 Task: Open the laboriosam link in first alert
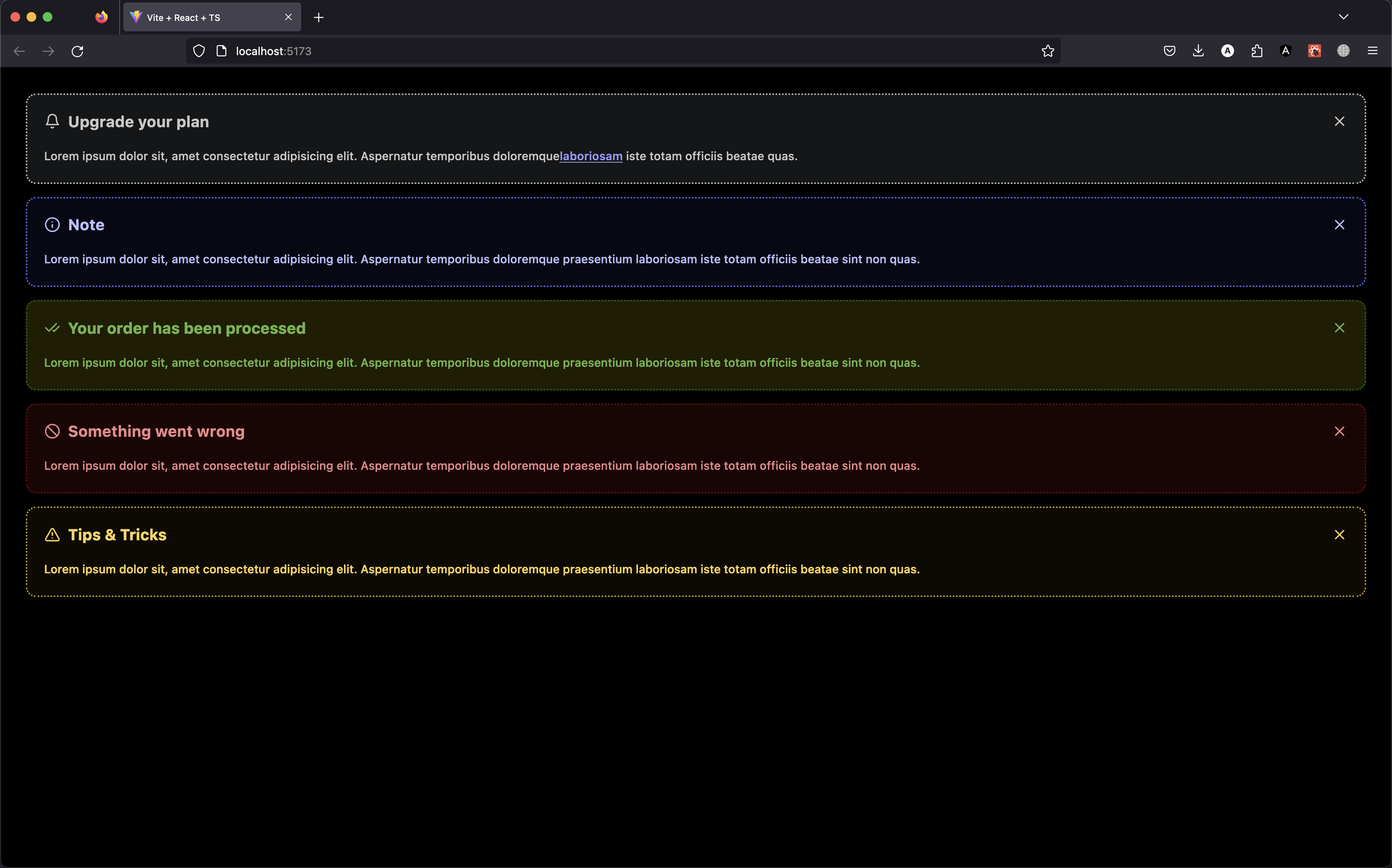[590, 156]
